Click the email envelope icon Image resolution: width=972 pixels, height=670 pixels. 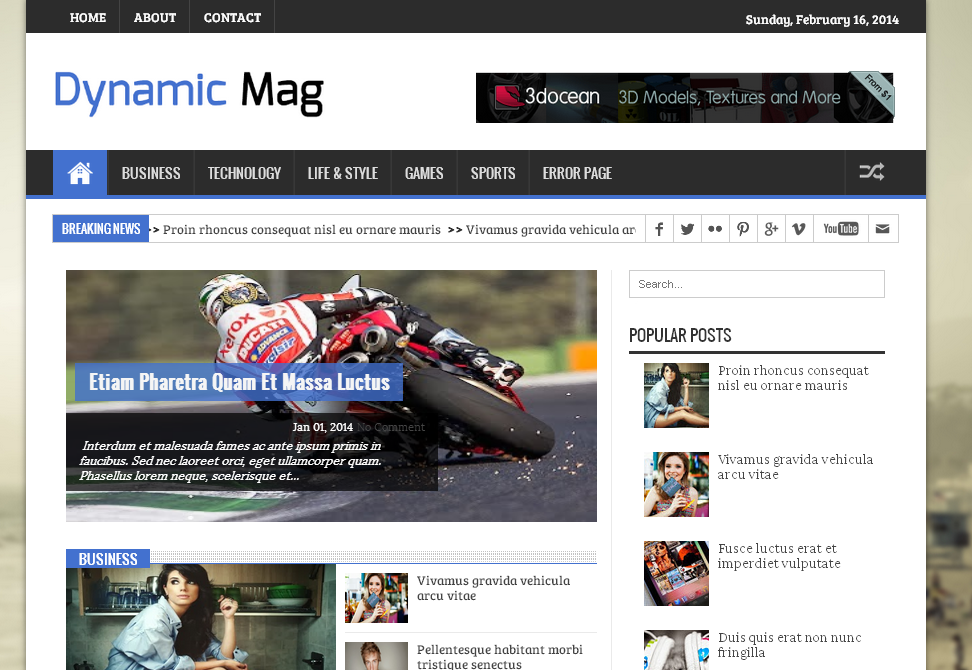pyautogui.click(x=882, y=229)
